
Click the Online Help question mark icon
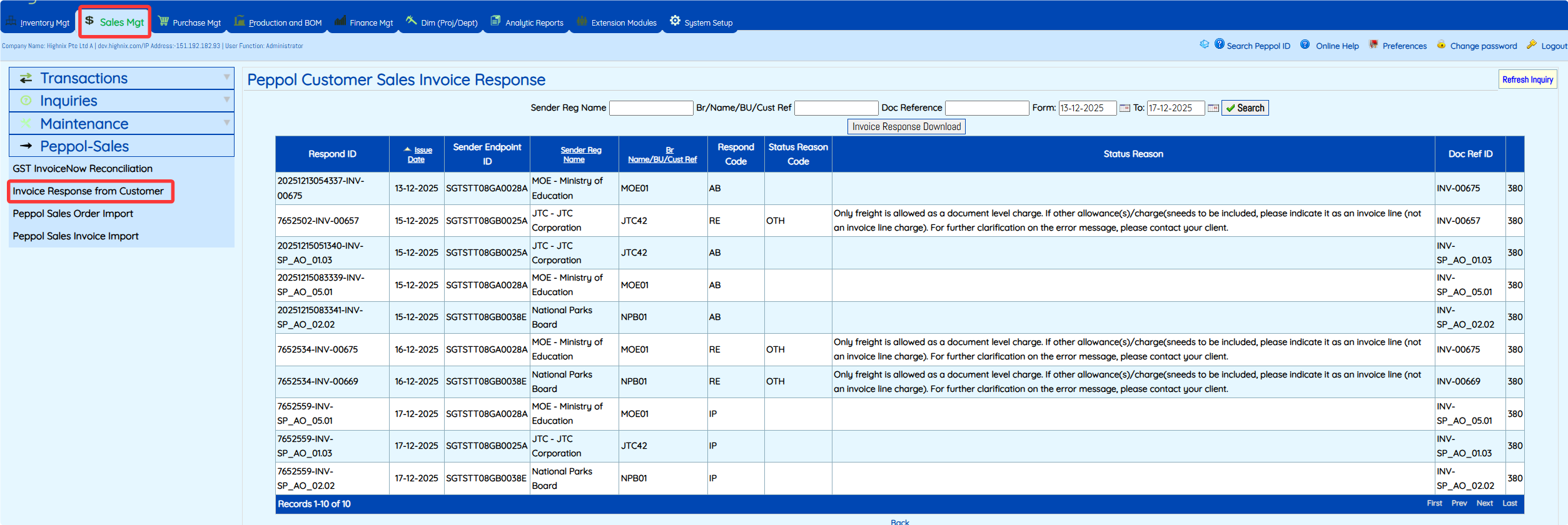pyautogui.click(x=1305, y=45)
